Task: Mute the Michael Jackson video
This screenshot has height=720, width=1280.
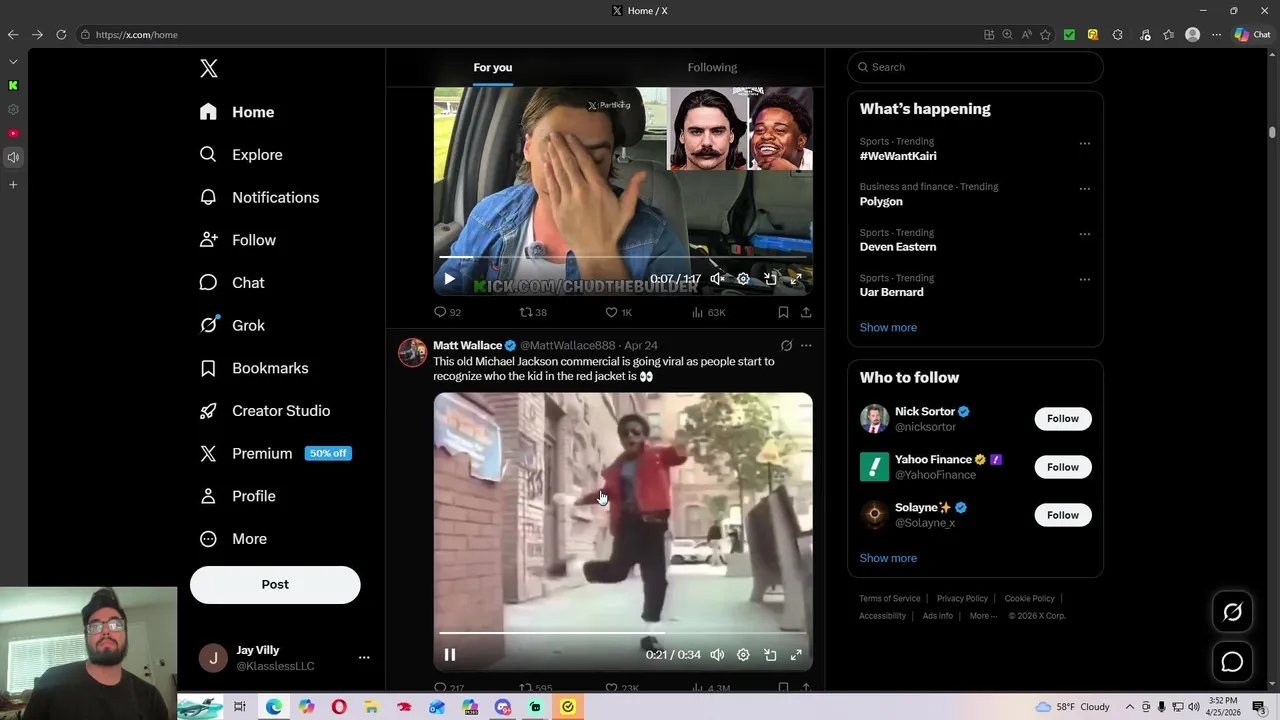Action: pyautogui.click(x=717, y=655)
